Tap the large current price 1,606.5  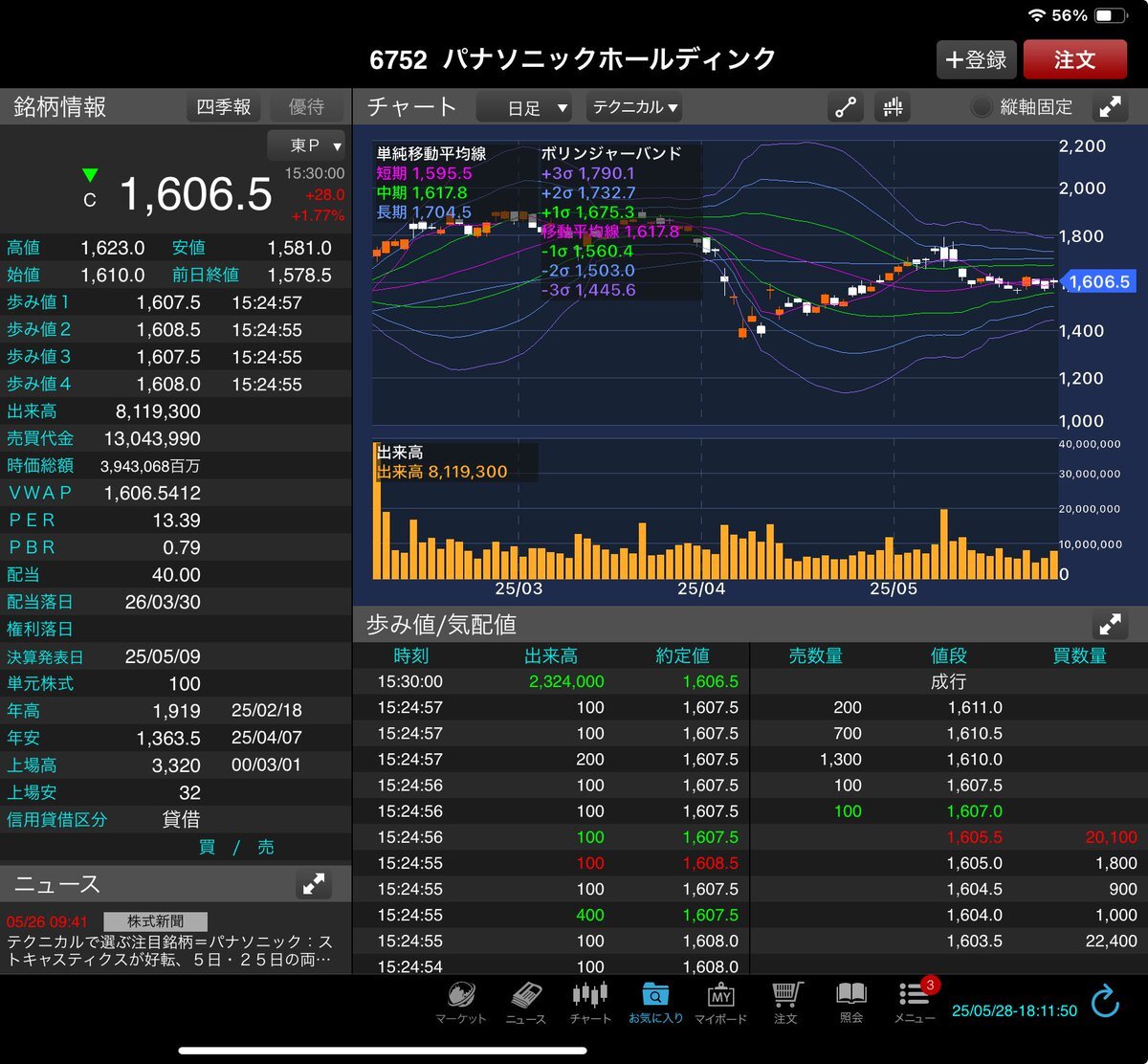click(196, 194)
